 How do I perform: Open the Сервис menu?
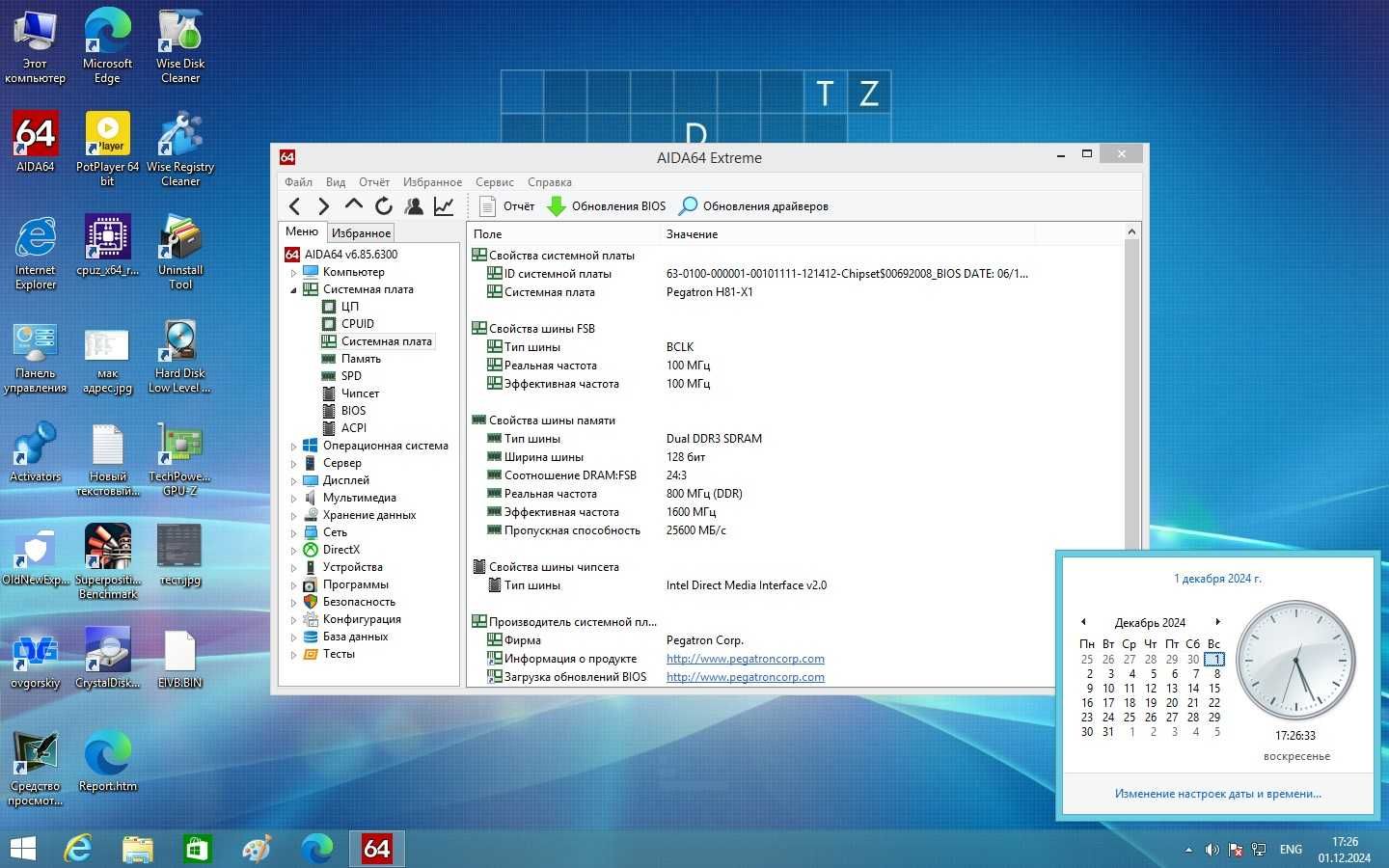click(494, 181)
